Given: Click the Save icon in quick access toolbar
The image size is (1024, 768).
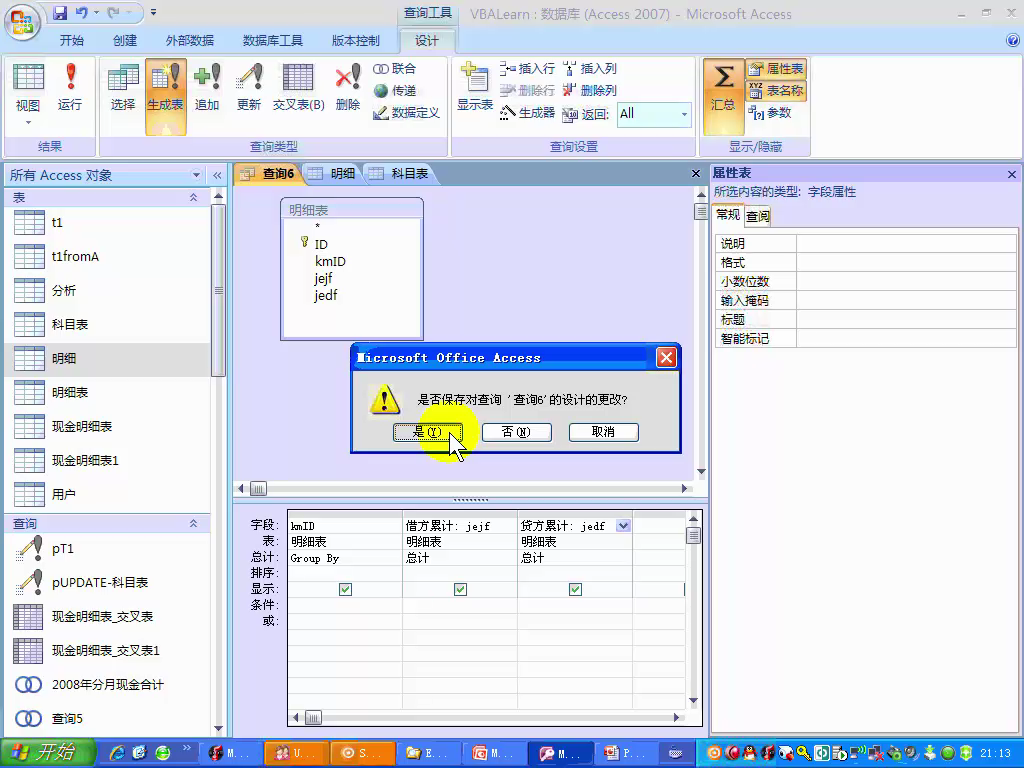Looking at the screenshot, I should pos(60,12).
